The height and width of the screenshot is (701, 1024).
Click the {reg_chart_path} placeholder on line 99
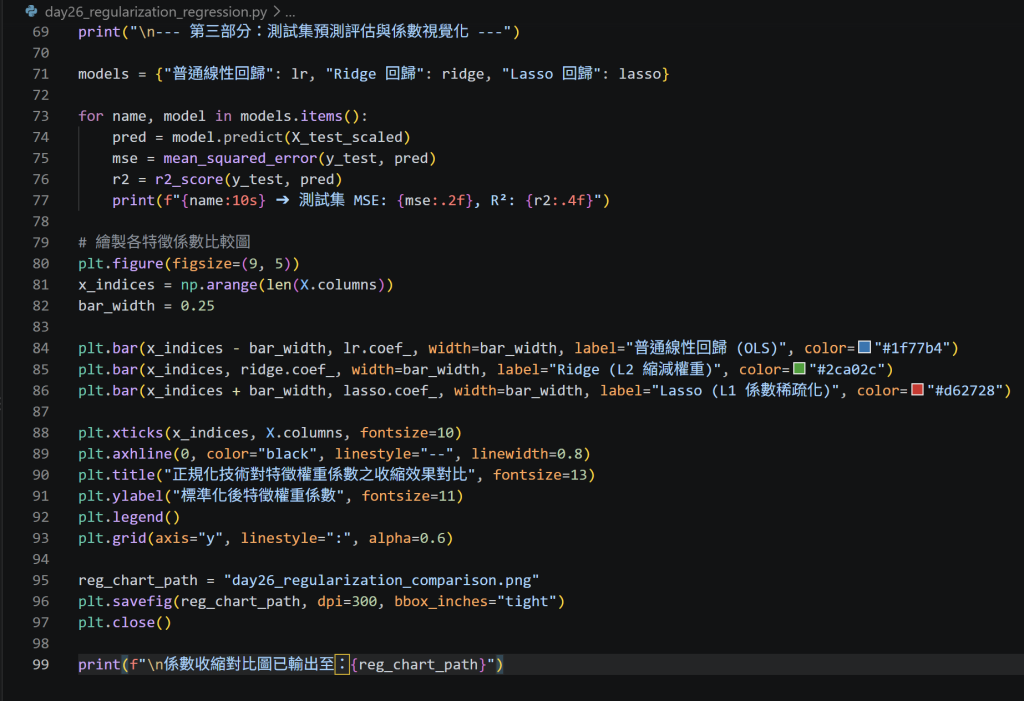[x=419, y=664]
